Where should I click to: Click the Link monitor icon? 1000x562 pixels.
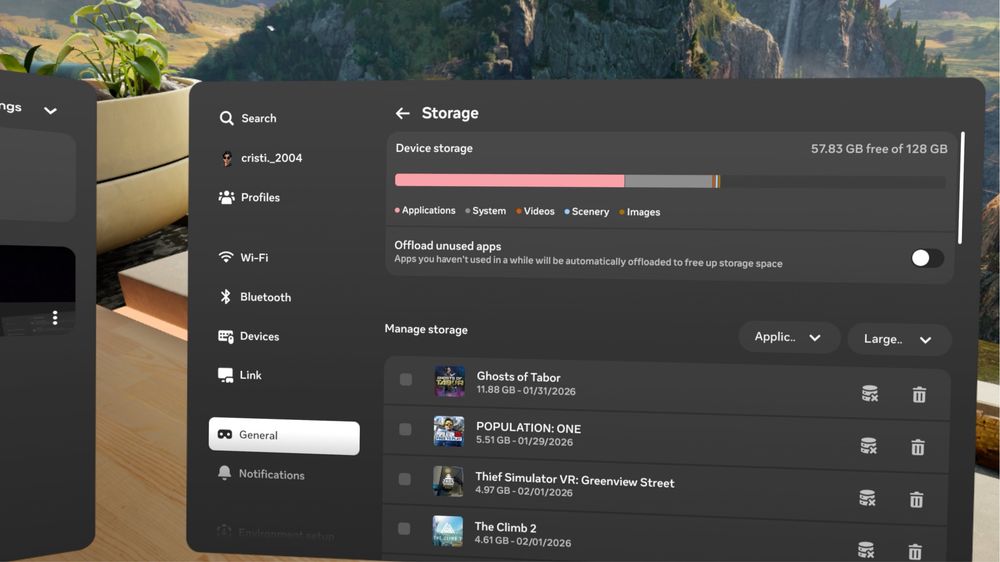pos(225,375)
